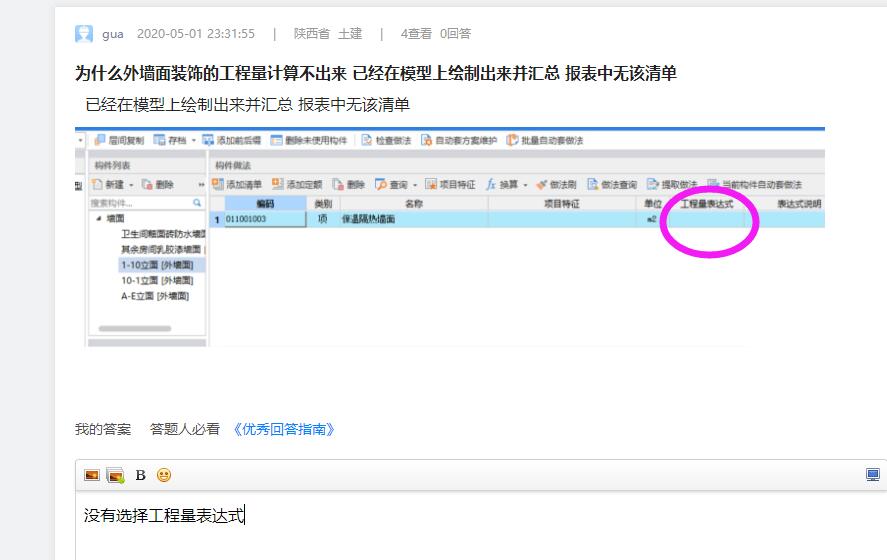Open the emoji smiley picker
The height and width of the screenshot is (560, 887).
click(163, 475)
